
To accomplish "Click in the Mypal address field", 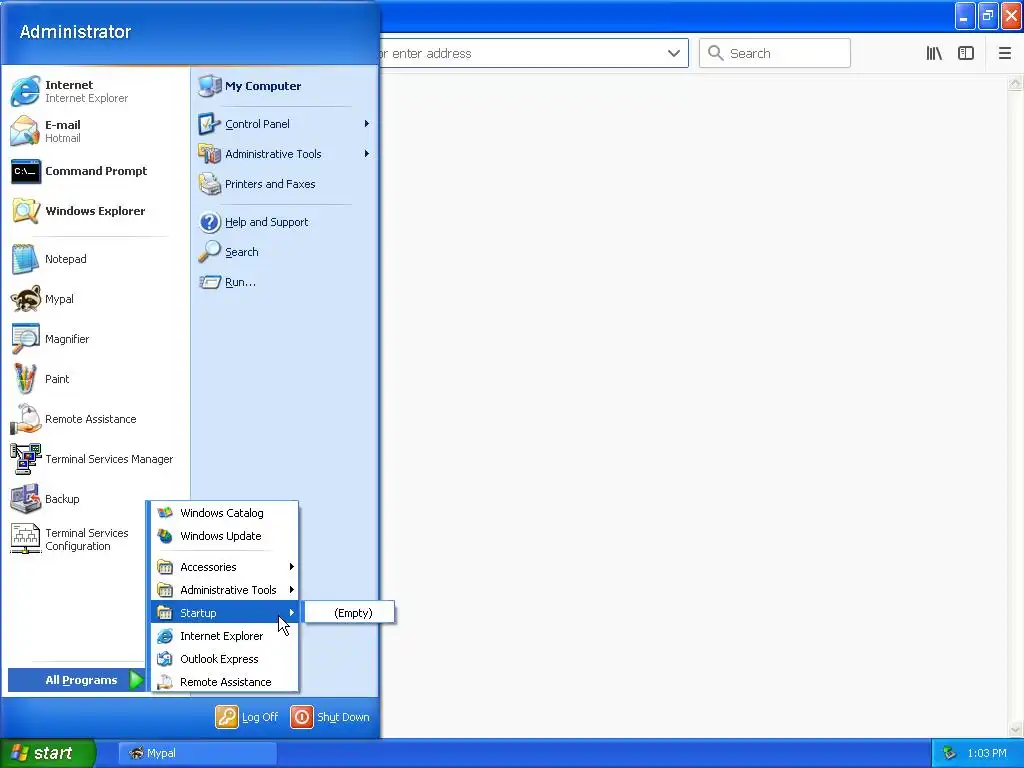I will pyautogui.click(x=533, y=54).
